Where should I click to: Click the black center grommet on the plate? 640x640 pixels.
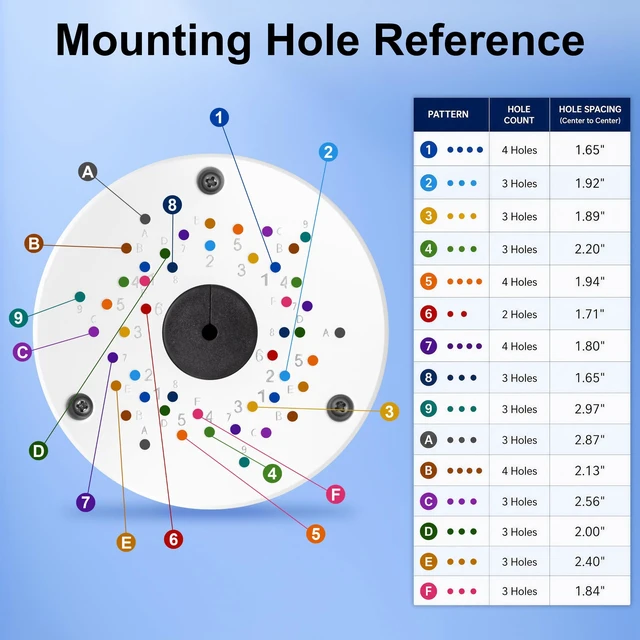click(210, 332)
